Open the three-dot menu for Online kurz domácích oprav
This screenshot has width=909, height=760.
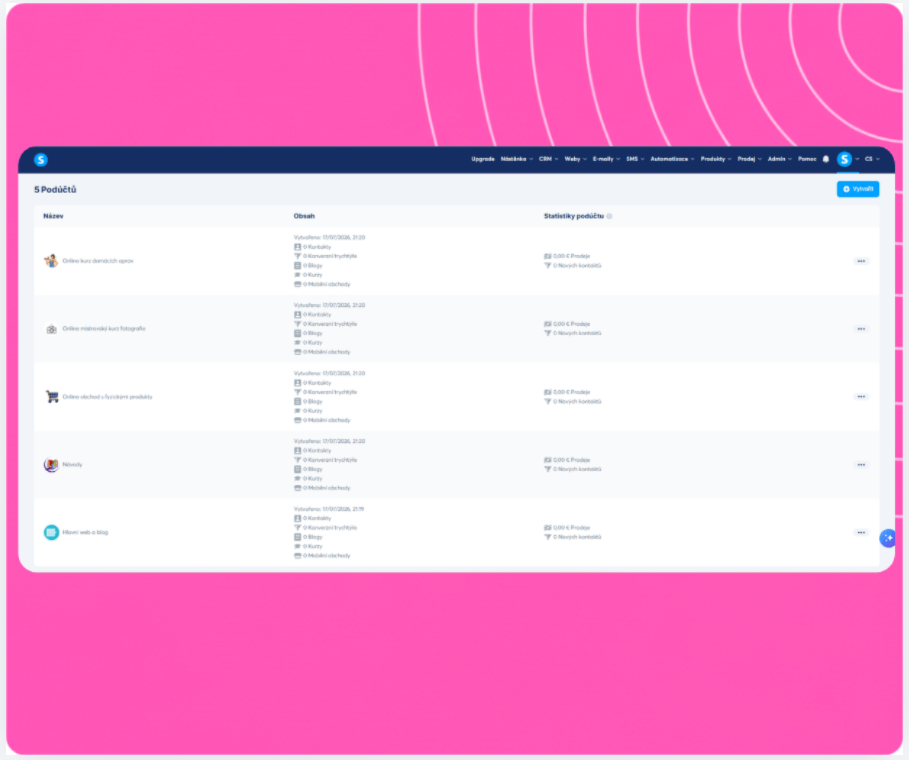click(861, 261)
